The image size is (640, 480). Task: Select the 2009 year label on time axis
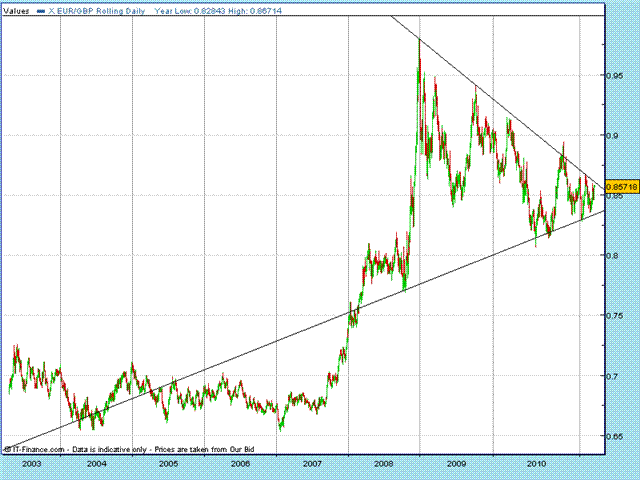pyautogui.click(x=456, y=465)
